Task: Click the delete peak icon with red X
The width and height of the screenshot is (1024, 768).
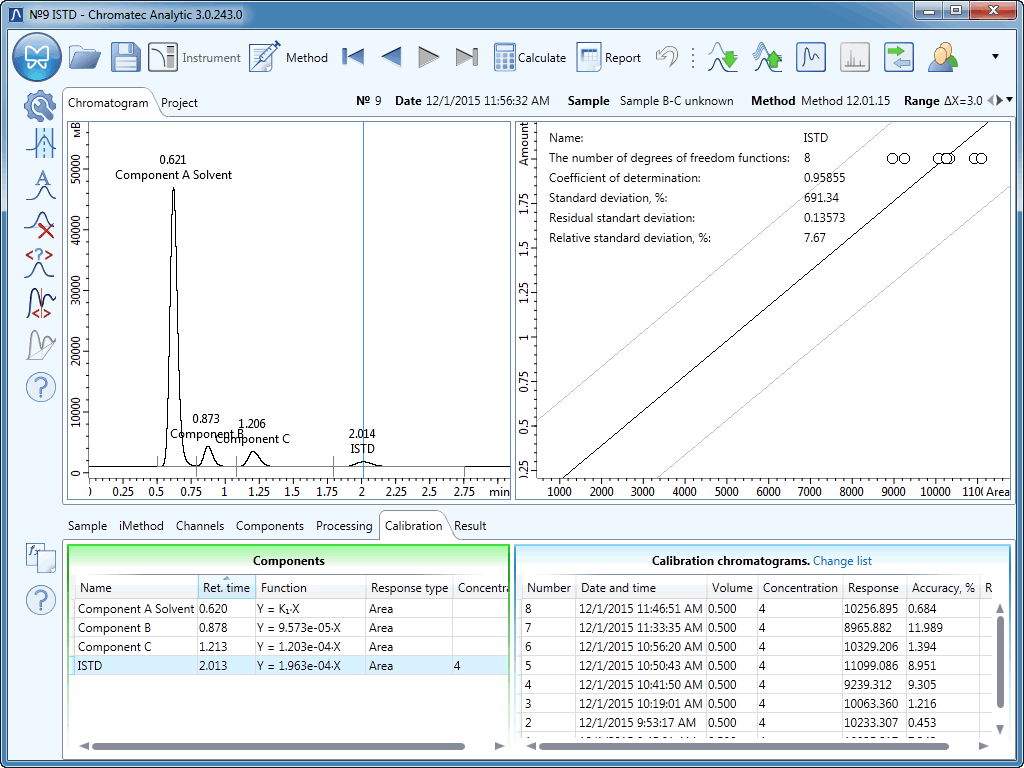Action: click(x=40, y=225)
